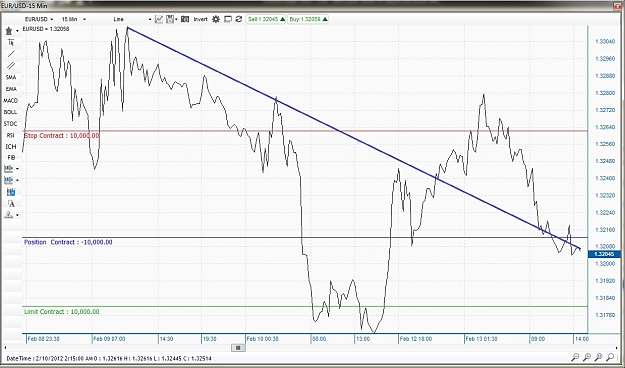Viewport: 625px width, 368px height.
Task: Add the EMA indicator
Action: [x=11, y=89]
